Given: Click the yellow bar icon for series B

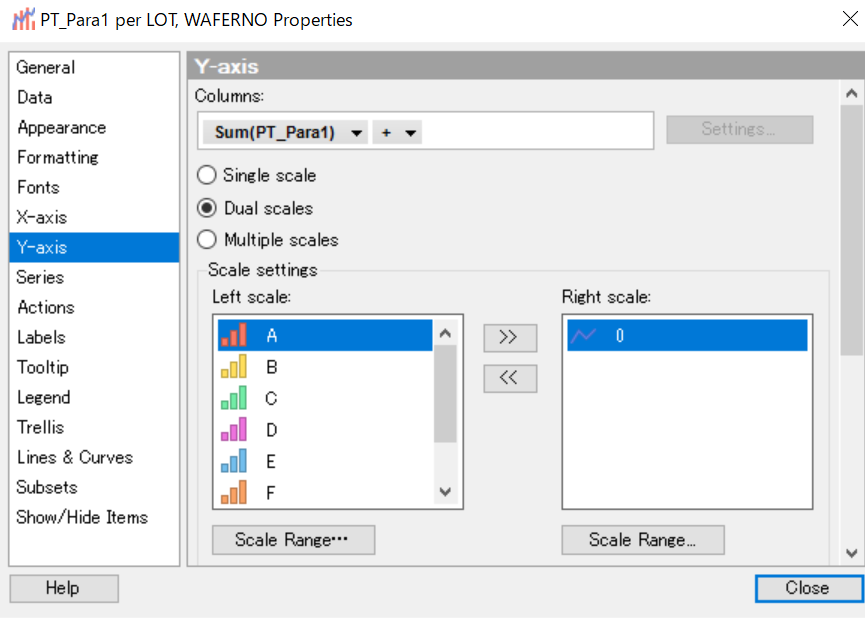Looking at the screenshot, I should click(233, 367).
